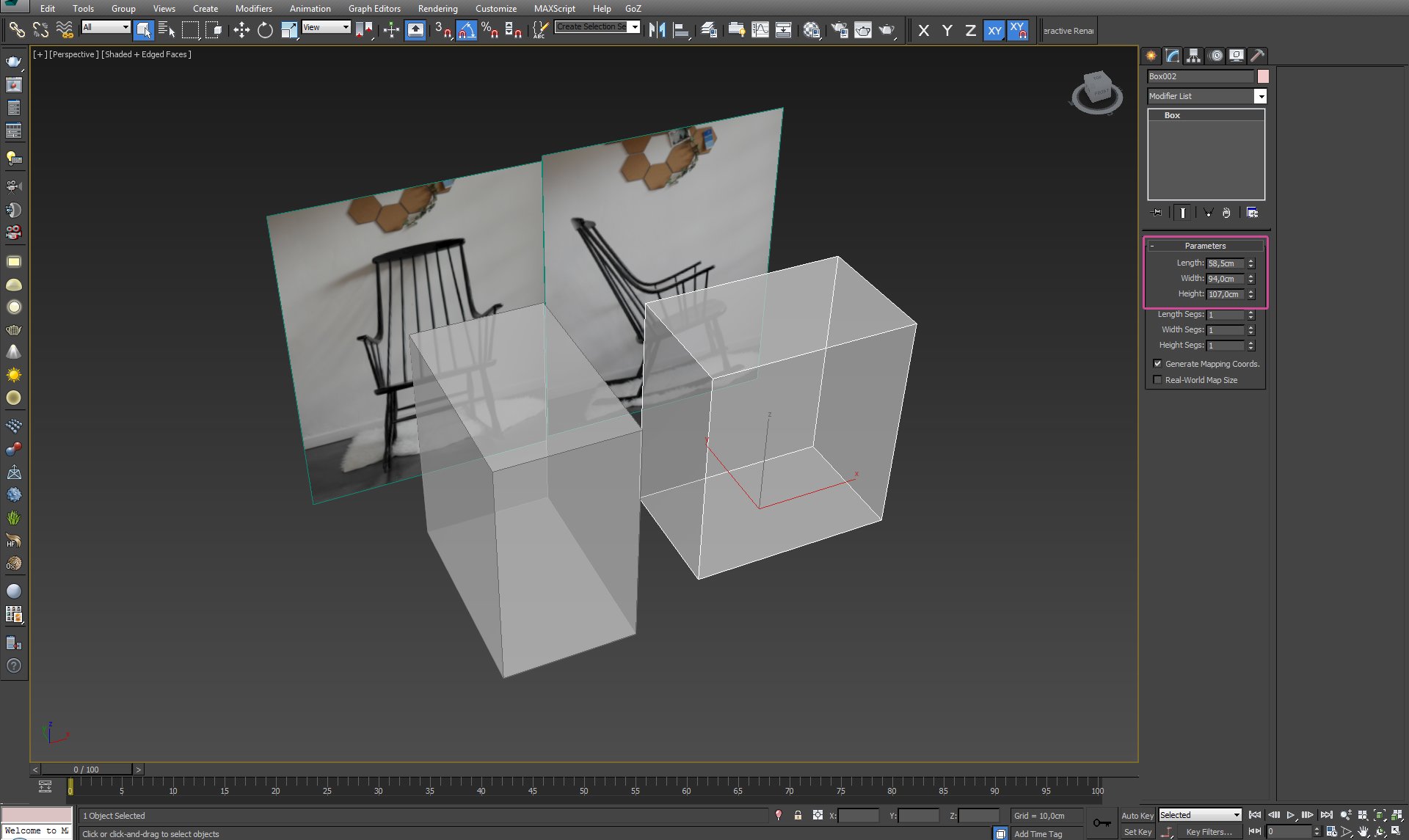Screen dimensions: 1409x840
Task: Select the Scale tool
Action: [x=289, y=30]
